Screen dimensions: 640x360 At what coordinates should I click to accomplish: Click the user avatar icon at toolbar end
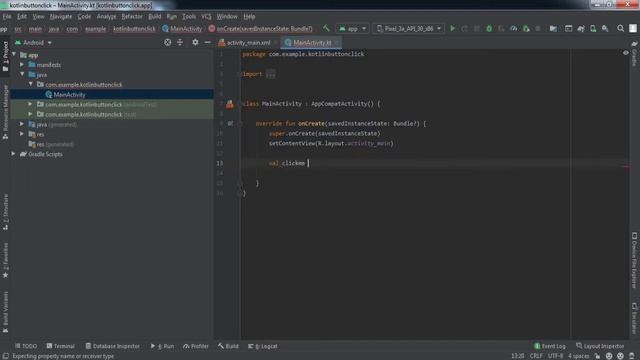pos(633,29)
